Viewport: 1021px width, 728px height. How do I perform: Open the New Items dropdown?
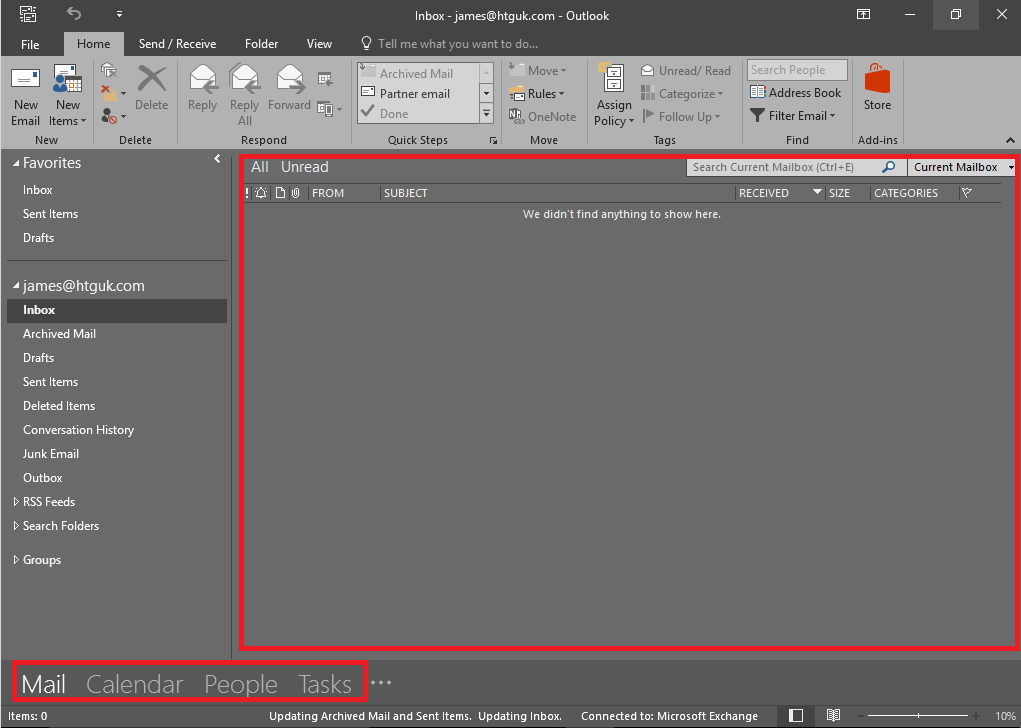pyautogui.click(x=68, y=113)
